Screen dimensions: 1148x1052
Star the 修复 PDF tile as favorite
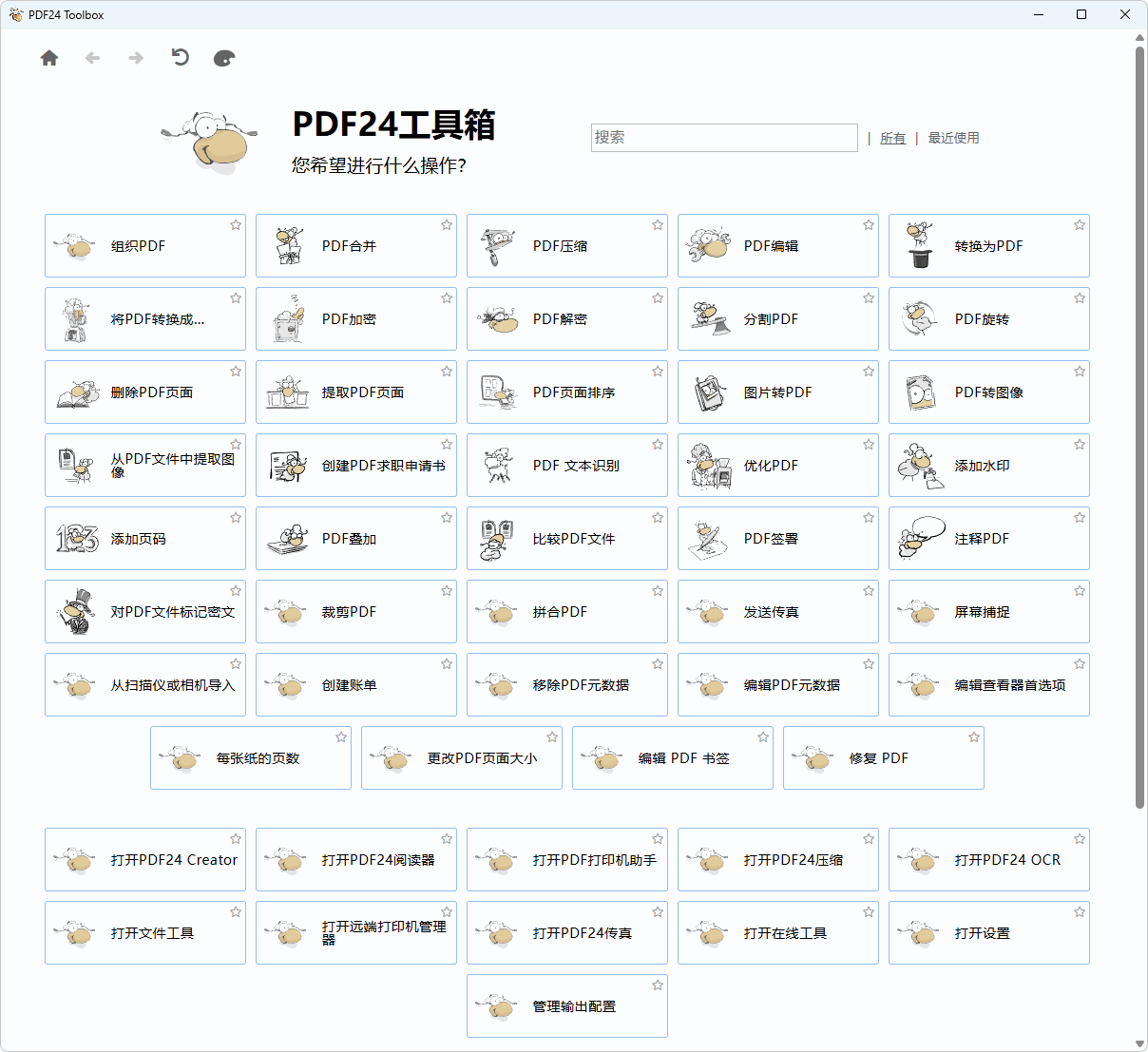(x=974, y=737)
